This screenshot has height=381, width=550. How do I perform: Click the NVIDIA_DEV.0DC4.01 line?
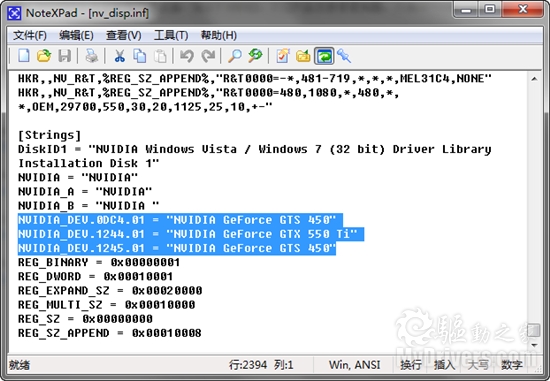click(177, 220)
